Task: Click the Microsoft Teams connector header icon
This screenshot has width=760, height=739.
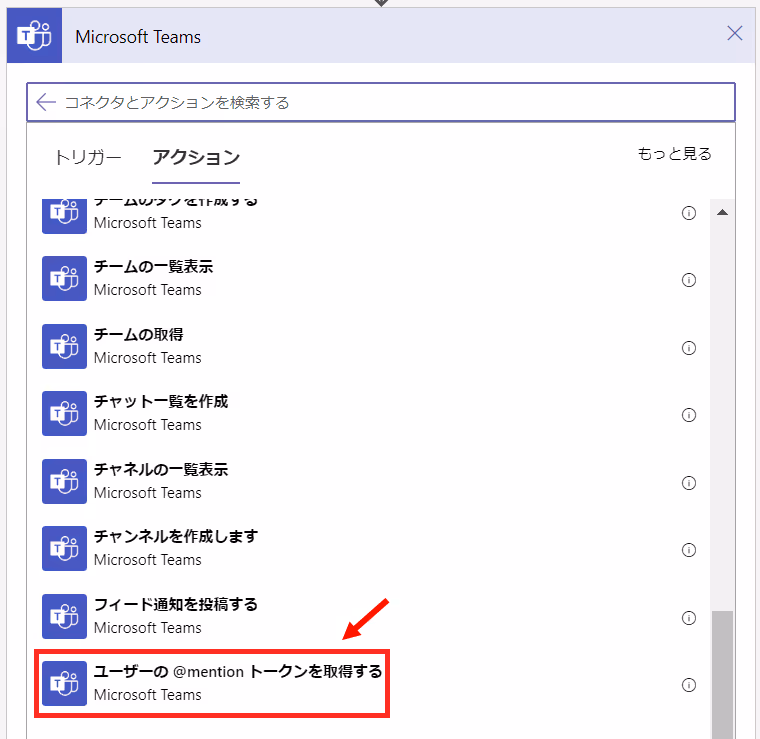Action: [x=34, y=35]
